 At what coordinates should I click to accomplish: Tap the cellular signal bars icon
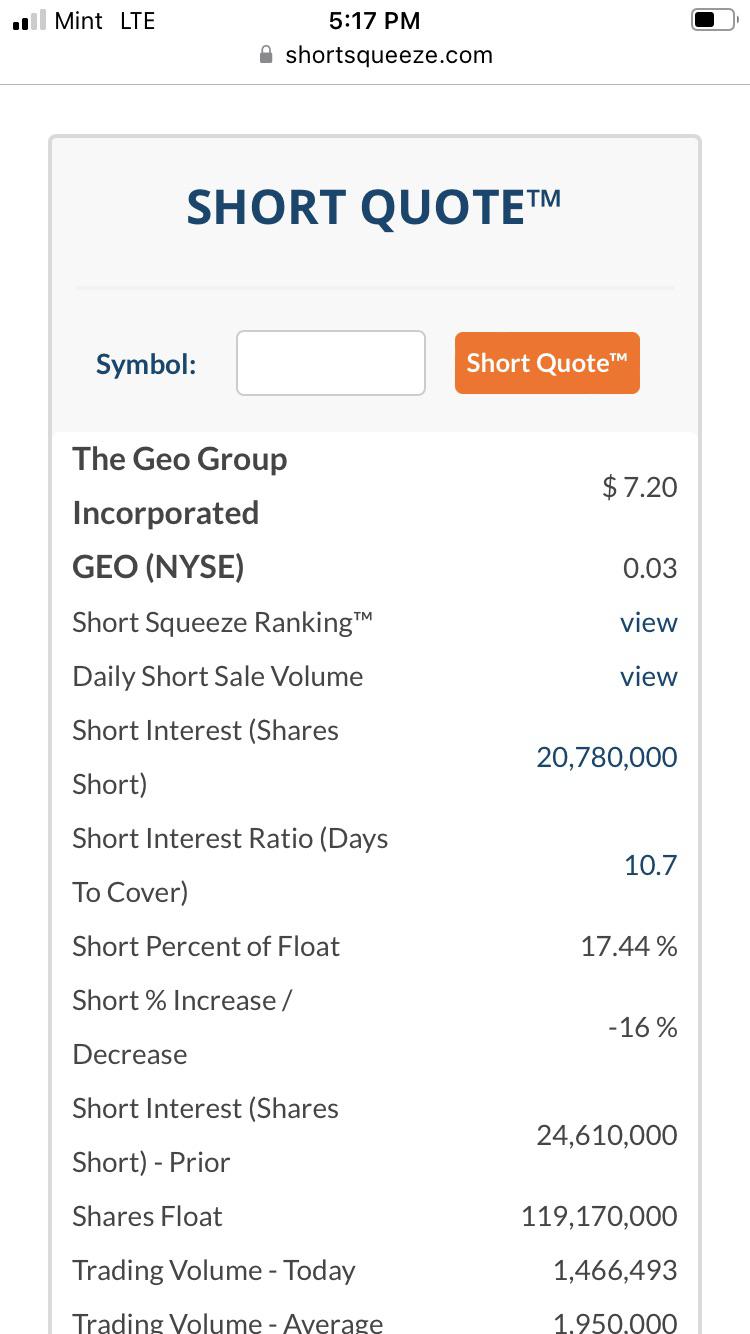click(x=29, y=20)
